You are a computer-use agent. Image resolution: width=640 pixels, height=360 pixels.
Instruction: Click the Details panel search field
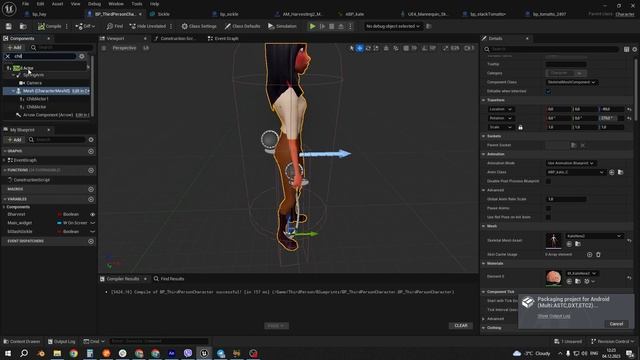pyautogui.click(x=551, y=49)
